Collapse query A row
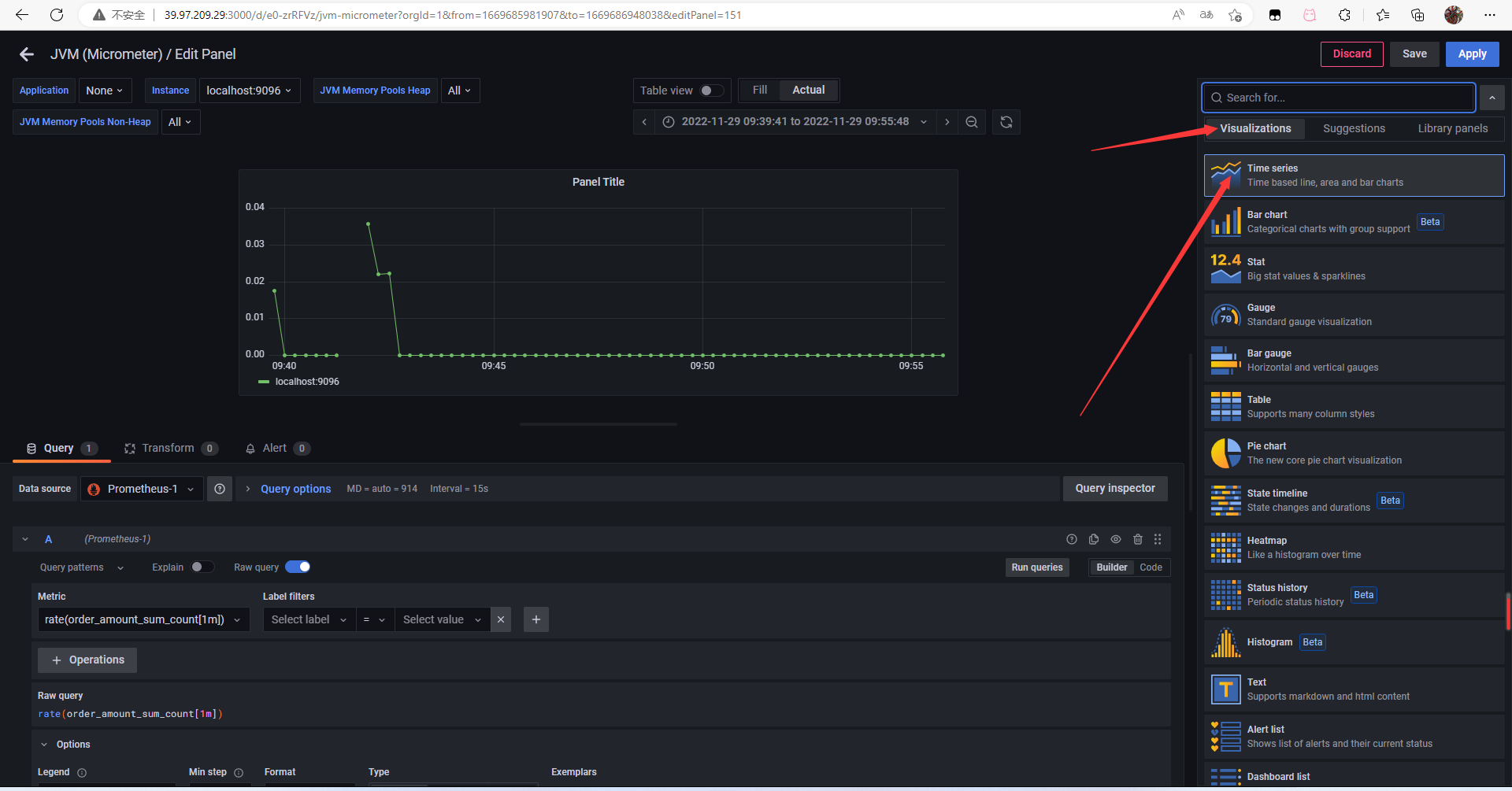The width and height of the screenshot is (1512, 791). [25, 539]
